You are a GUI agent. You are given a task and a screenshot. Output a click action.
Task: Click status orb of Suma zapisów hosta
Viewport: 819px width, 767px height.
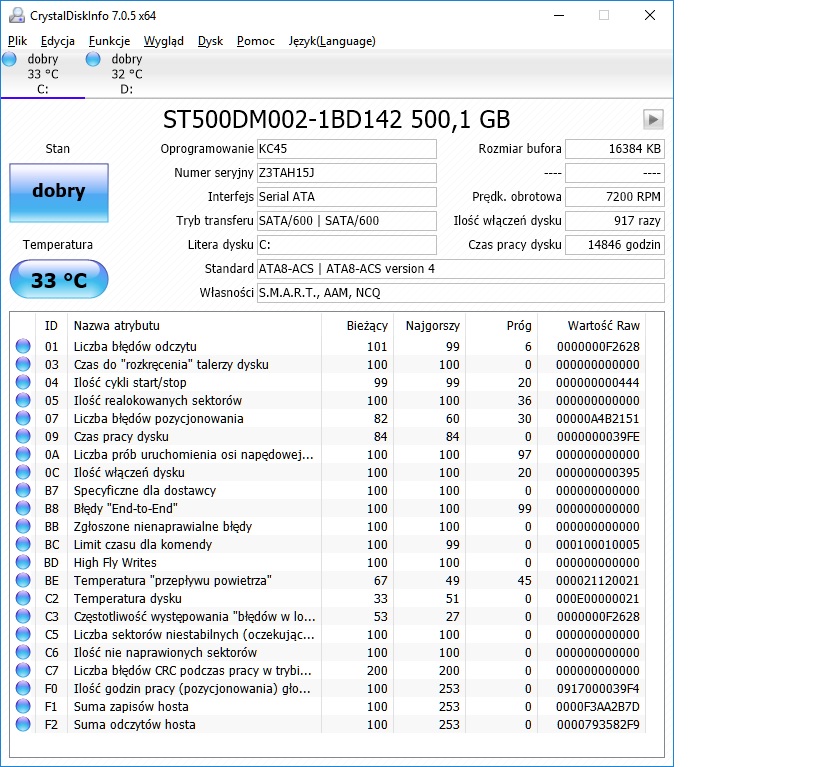pos(23,706)
